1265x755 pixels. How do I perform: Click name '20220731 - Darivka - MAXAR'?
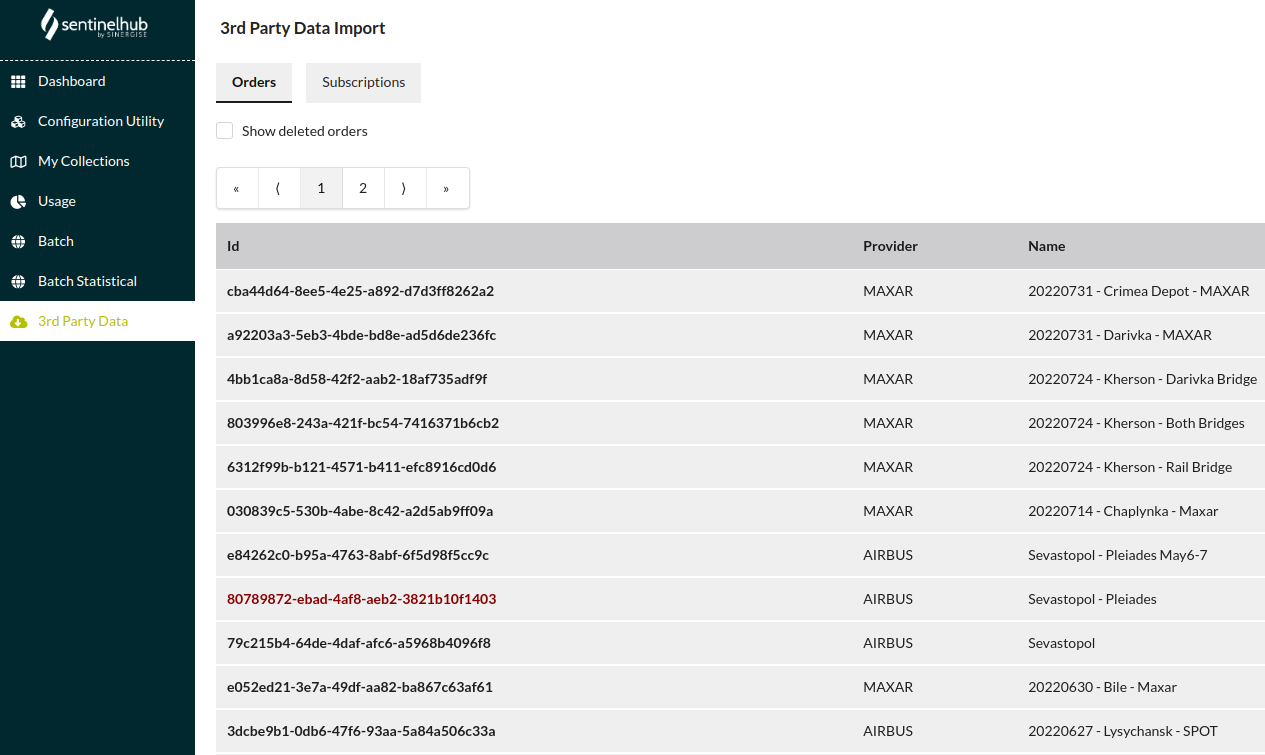[1120, 335]
